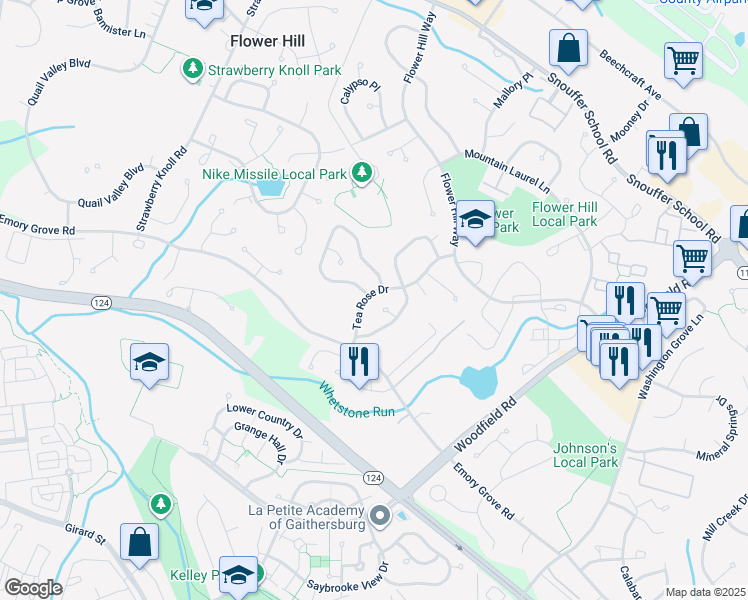Click the Nike Missile Local Park tree pin
This screenshot has height=600, width=748.
coord(362,174)
